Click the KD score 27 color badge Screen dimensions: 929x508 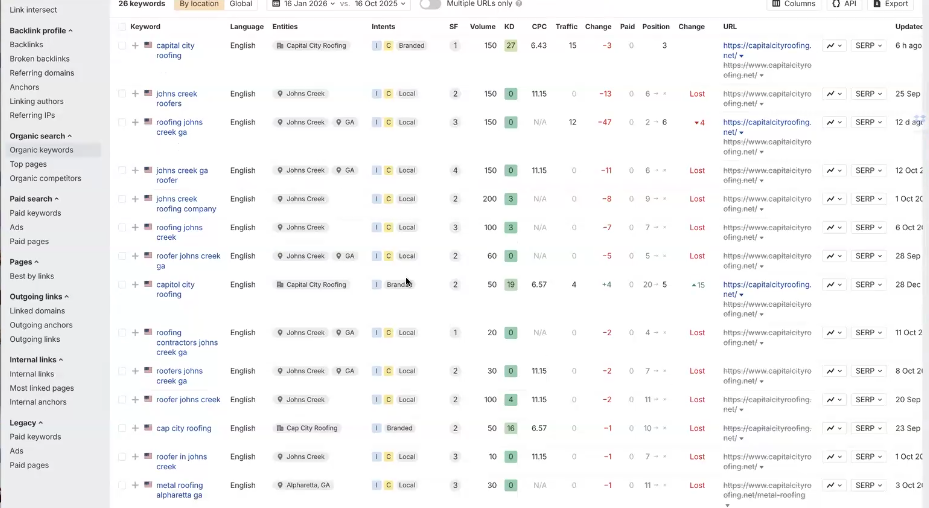[x=511, y=46]
